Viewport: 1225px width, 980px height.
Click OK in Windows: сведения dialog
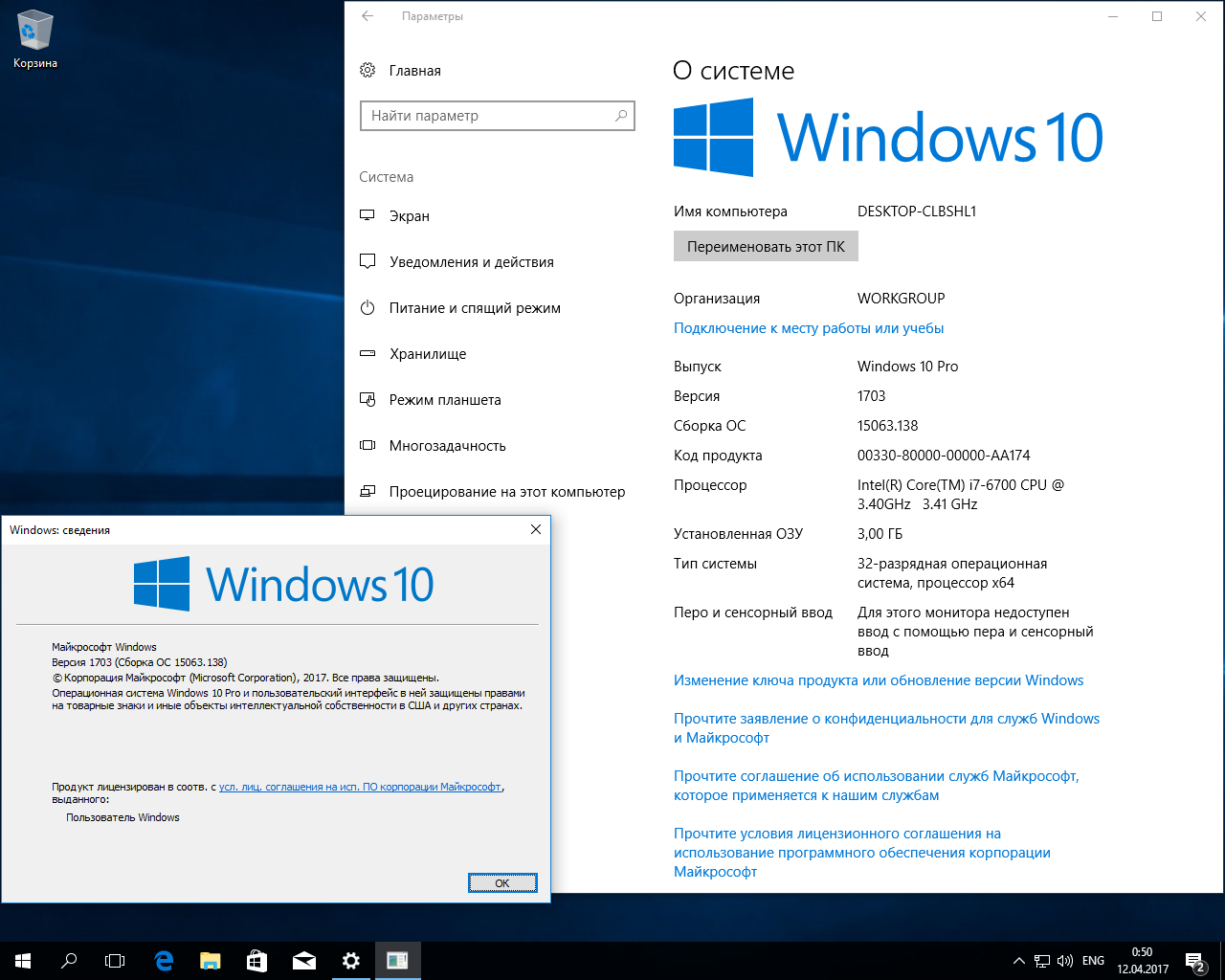point(502,882)
